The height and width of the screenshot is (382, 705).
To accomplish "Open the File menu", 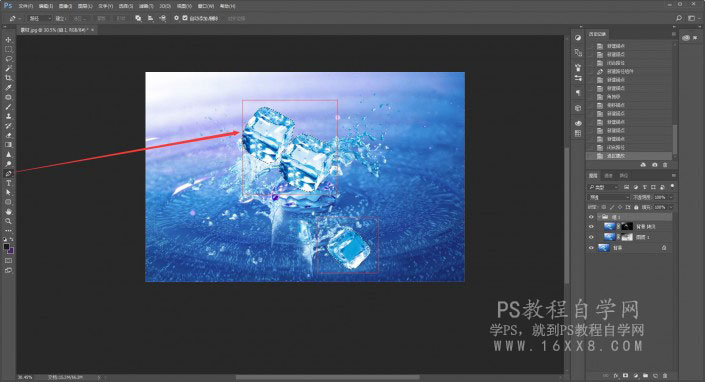I will (26, 6).
